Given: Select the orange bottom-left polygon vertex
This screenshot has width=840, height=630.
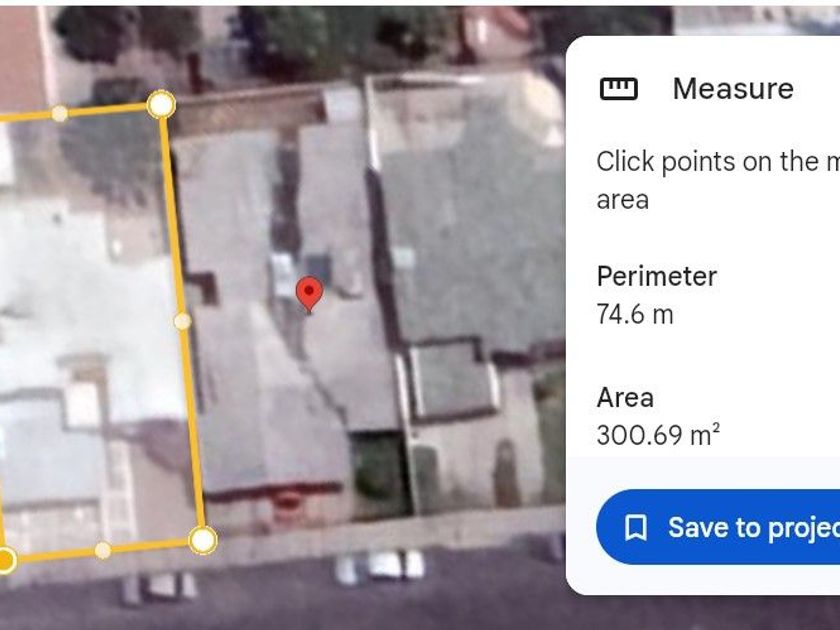Looking at the screenshot, I should click(4, 560).
